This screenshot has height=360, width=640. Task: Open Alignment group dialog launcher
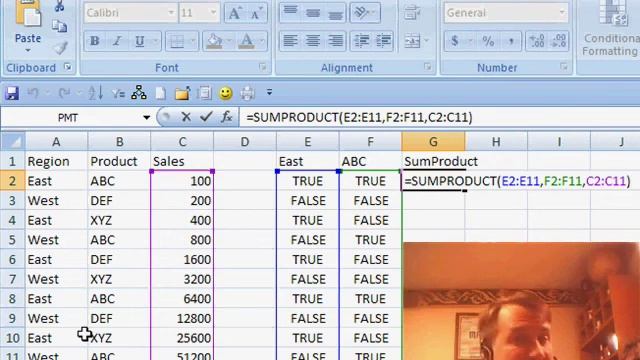pos(427,67)
